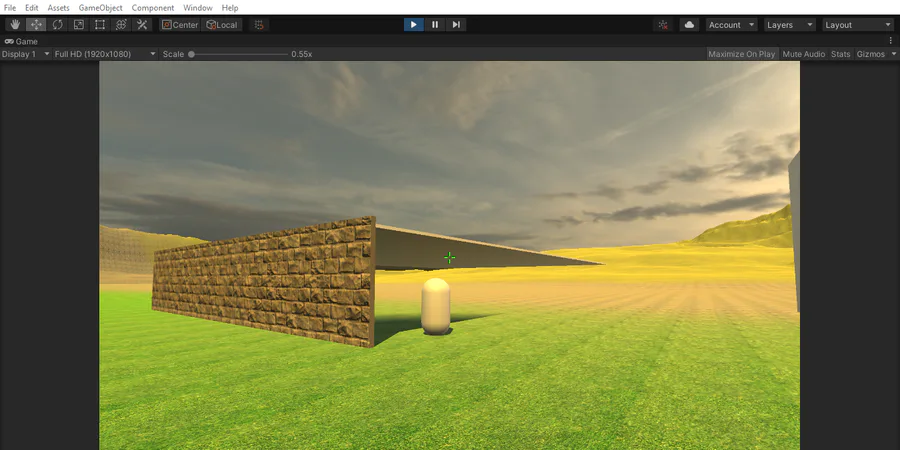900x450 pixels.
Task: Toggle Mute Audio
Action: coord(804,54)
